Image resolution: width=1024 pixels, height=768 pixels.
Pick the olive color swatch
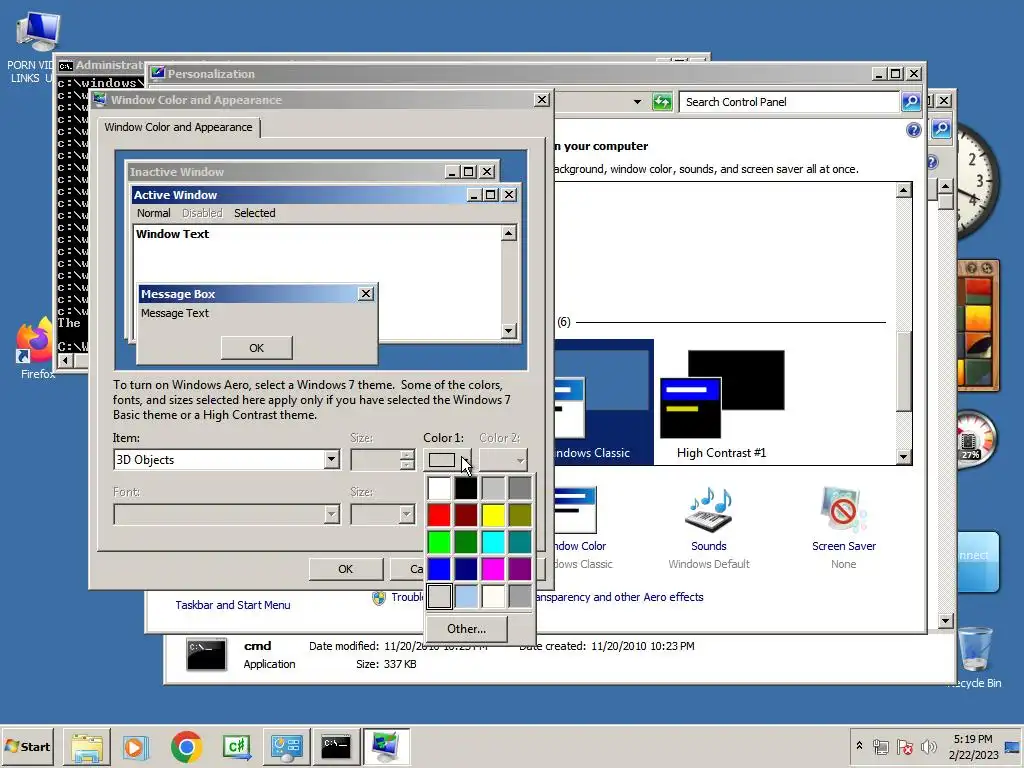click(x=520, y=515)
